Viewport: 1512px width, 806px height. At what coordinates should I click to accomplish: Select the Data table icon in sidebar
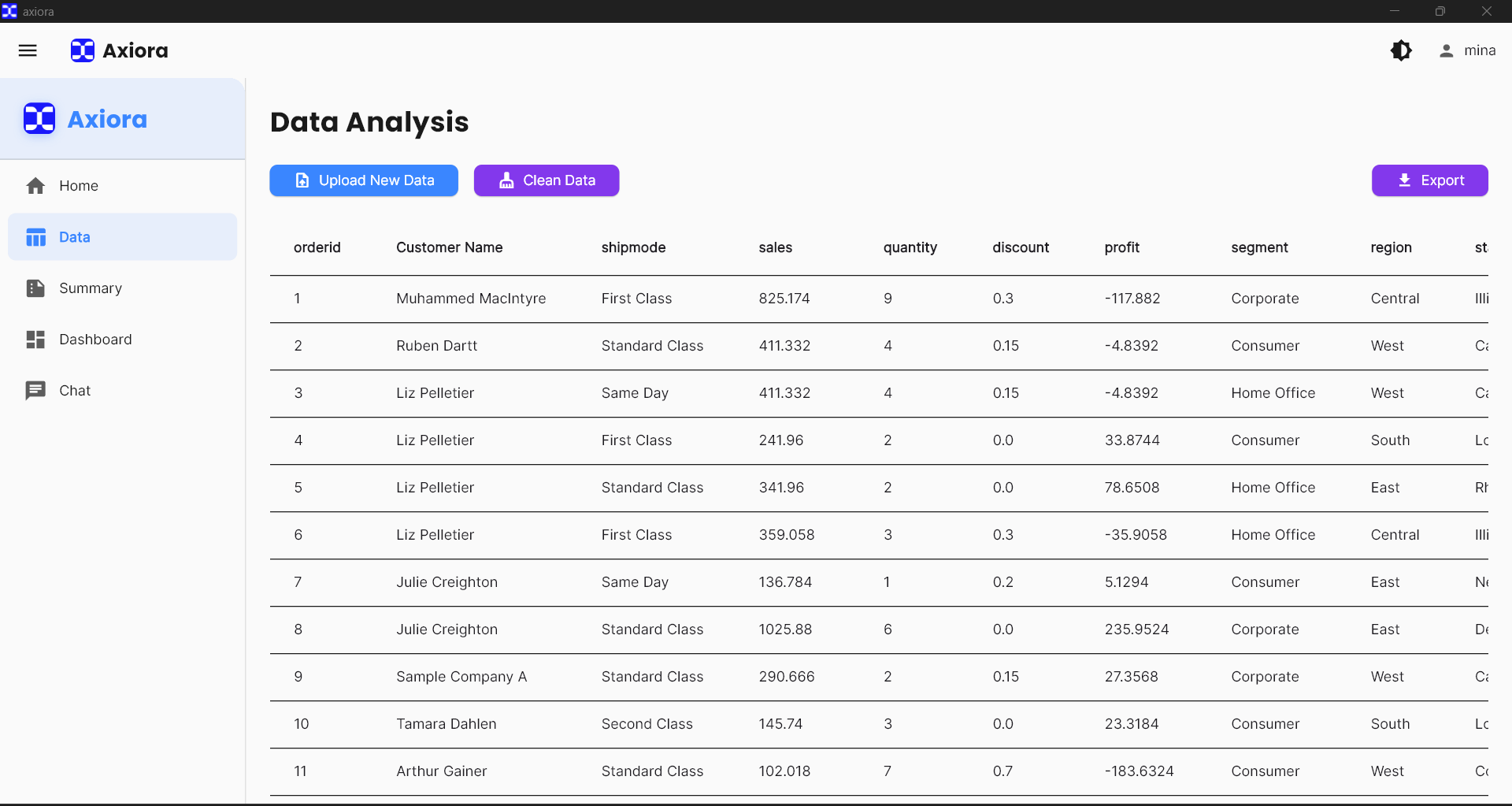[35, 237]
